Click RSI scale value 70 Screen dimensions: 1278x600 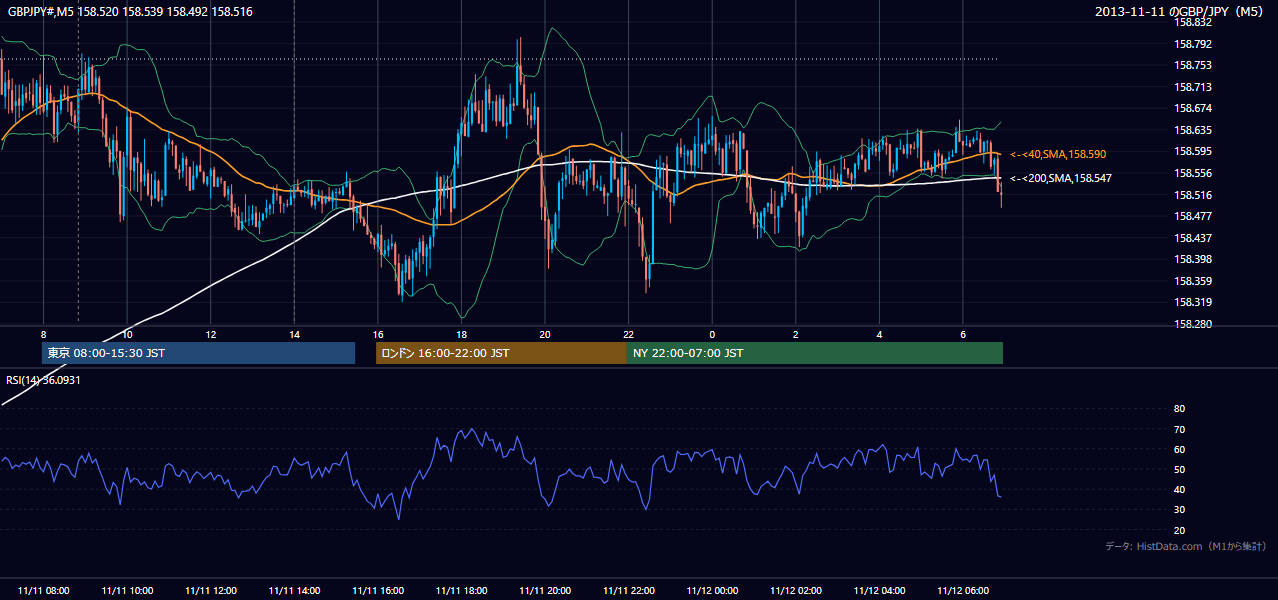click(1179, 429)
